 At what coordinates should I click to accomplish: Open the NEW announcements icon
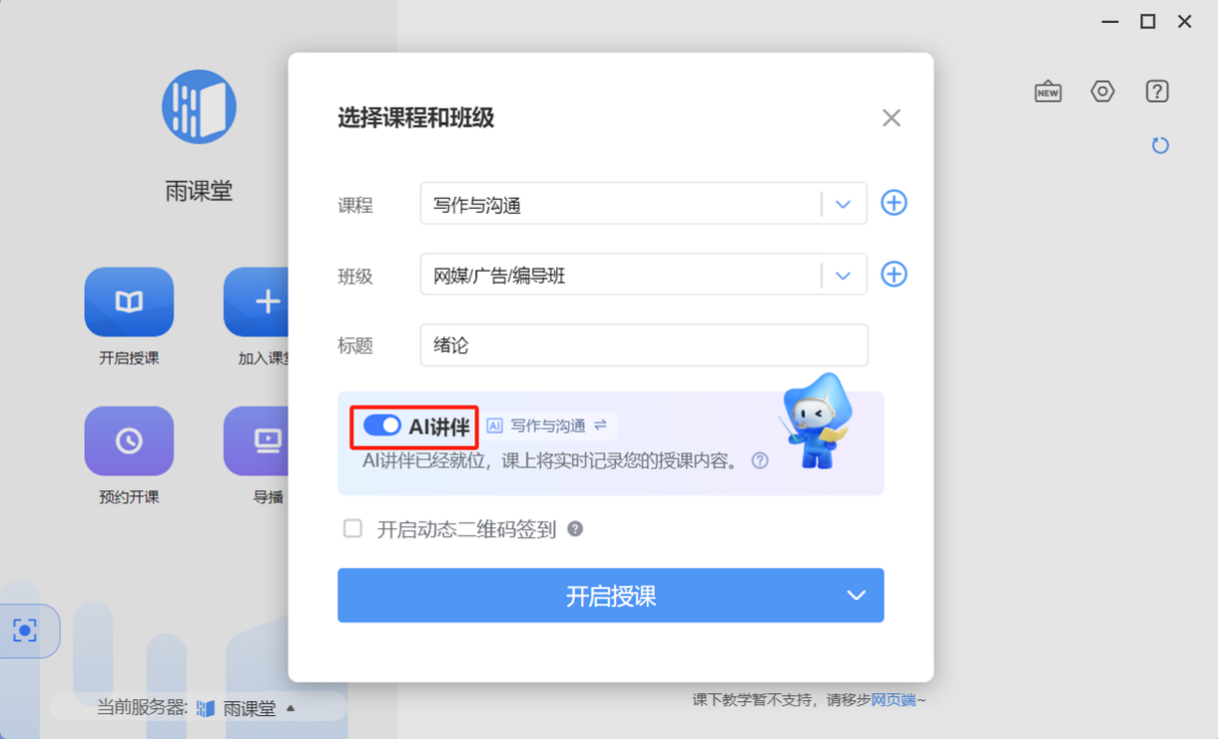1048,92
